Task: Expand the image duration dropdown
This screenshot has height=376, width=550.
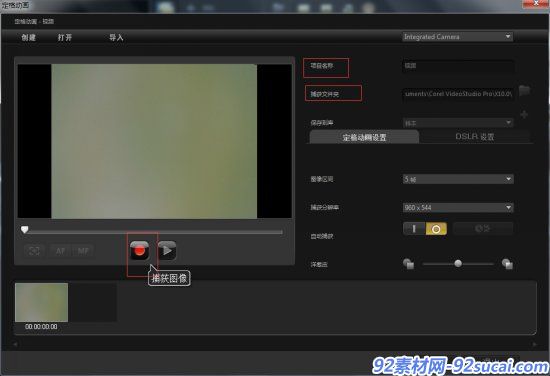Action: [x=458, y=179]
